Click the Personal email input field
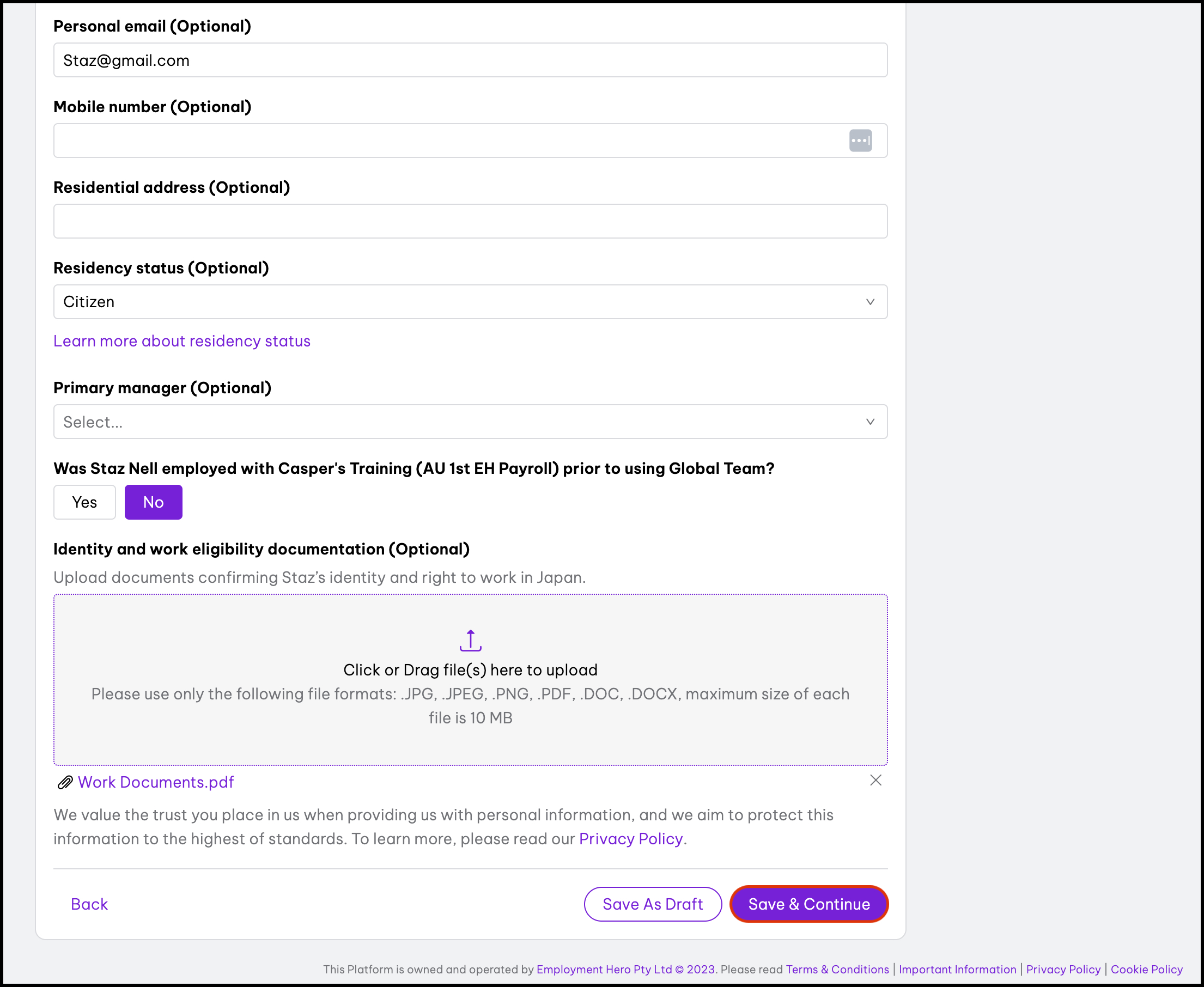Viewport: 1204px width, 987px height. click(470, 60)
